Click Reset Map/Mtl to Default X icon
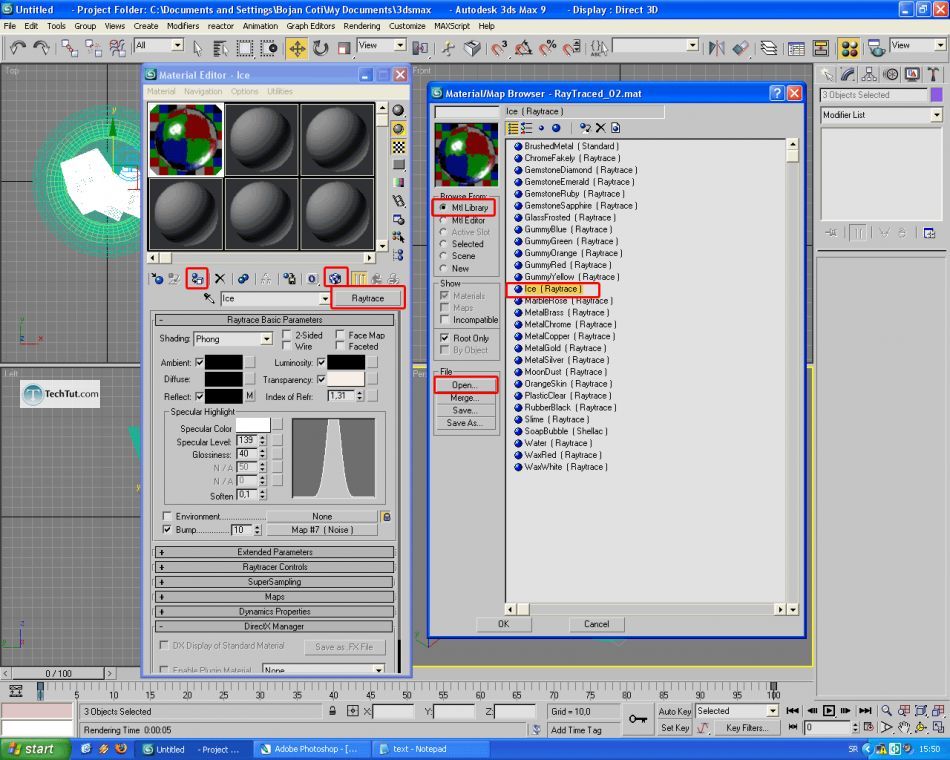The image size is (950, 760). pyautogui.click(x=220, y=279)
